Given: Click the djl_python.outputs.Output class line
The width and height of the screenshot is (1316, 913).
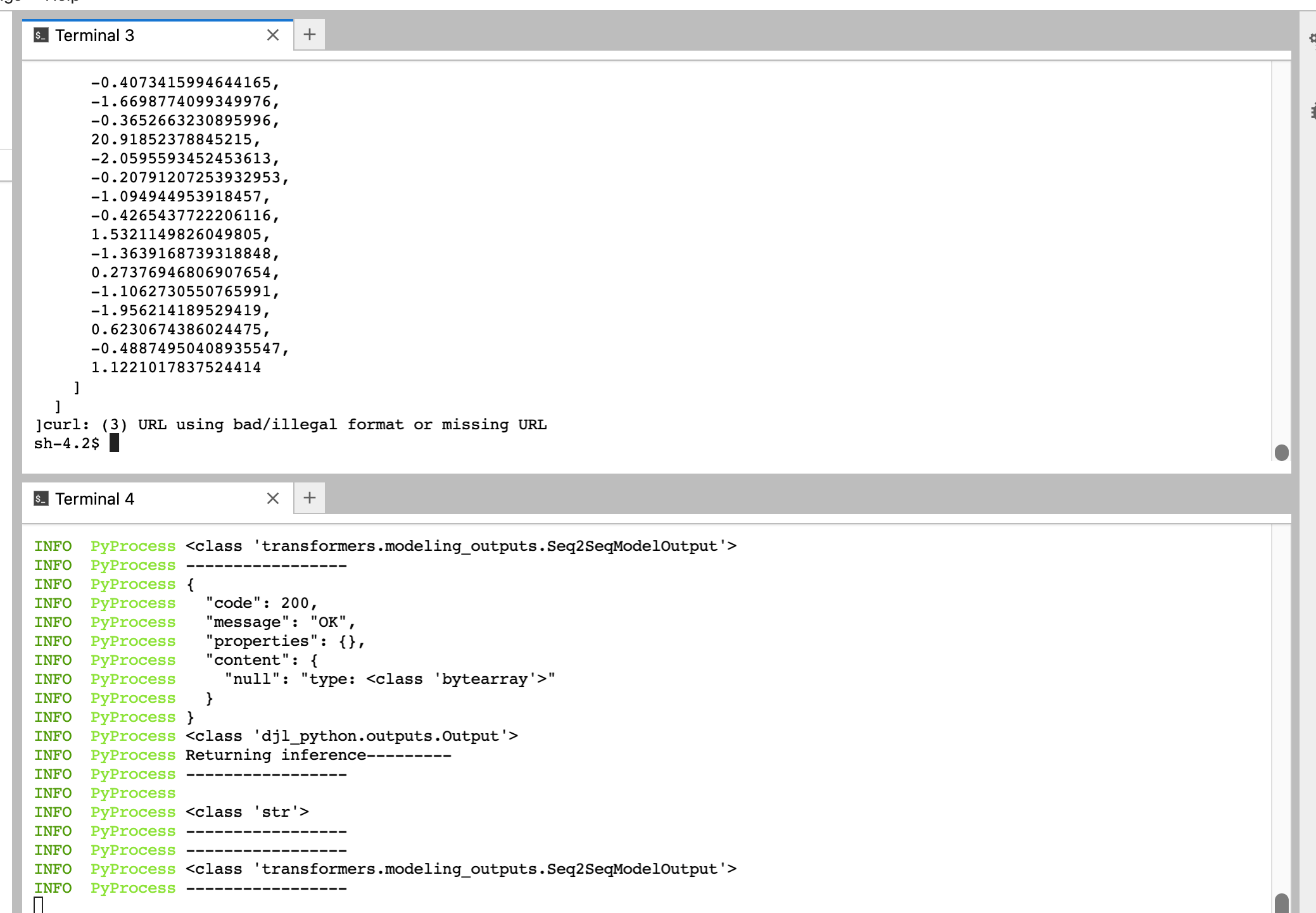Looking at the screenshot, I should click(x=351, y=736).
